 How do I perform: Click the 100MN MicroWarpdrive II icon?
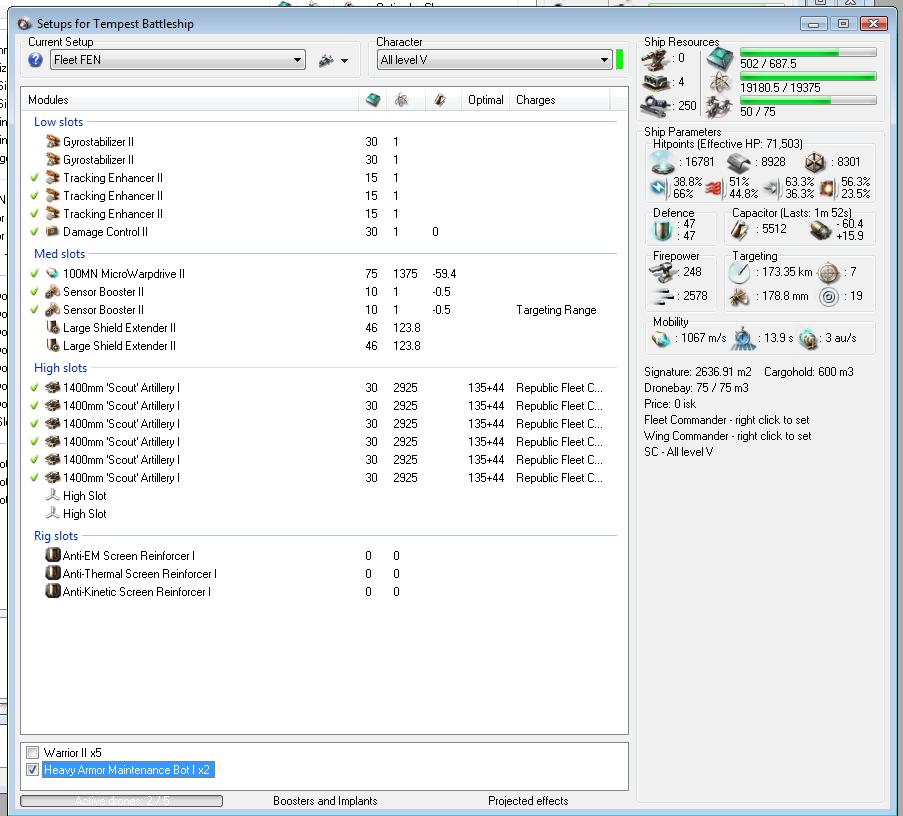coord(53,274)
